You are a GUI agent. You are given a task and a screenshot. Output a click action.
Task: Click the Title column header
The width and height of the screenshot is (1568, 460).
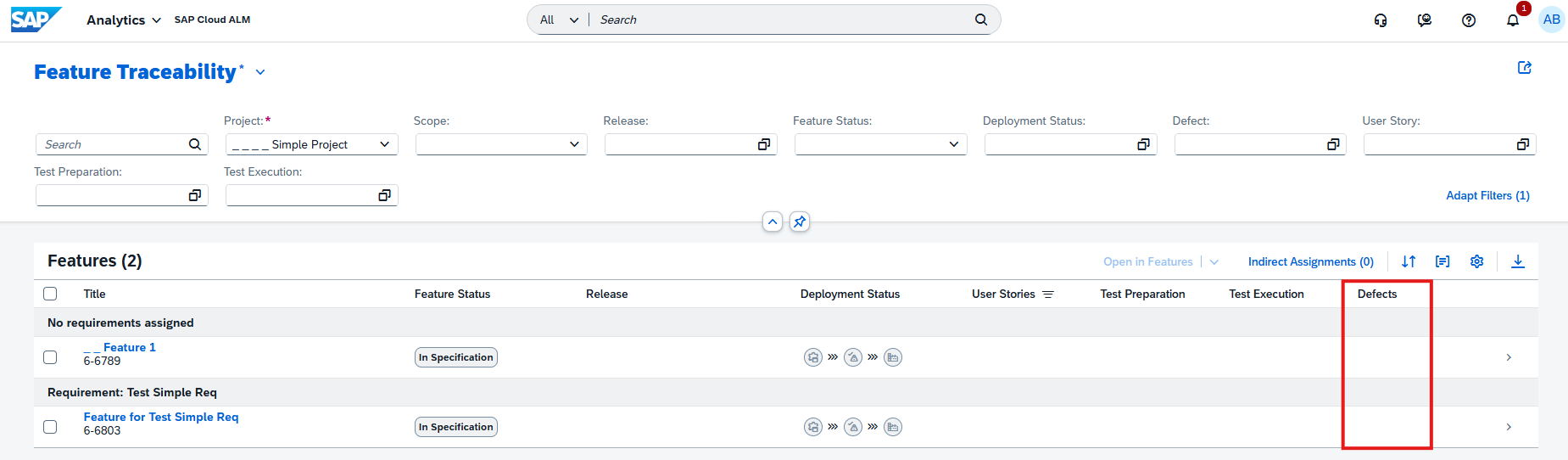94,294
